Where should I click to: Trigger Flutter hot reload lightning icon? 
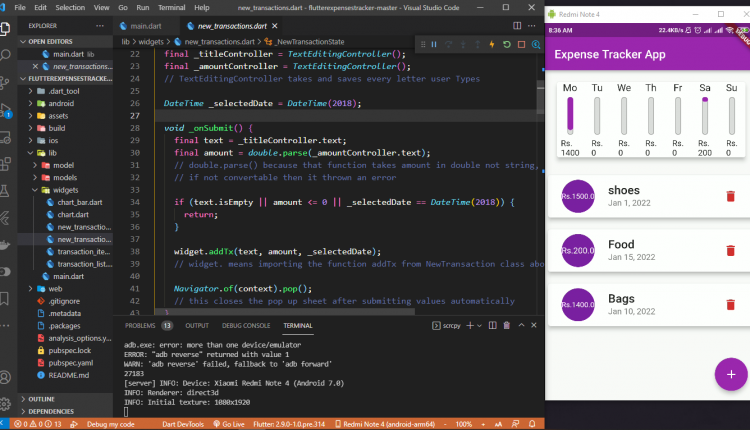[x=492, y=44]
